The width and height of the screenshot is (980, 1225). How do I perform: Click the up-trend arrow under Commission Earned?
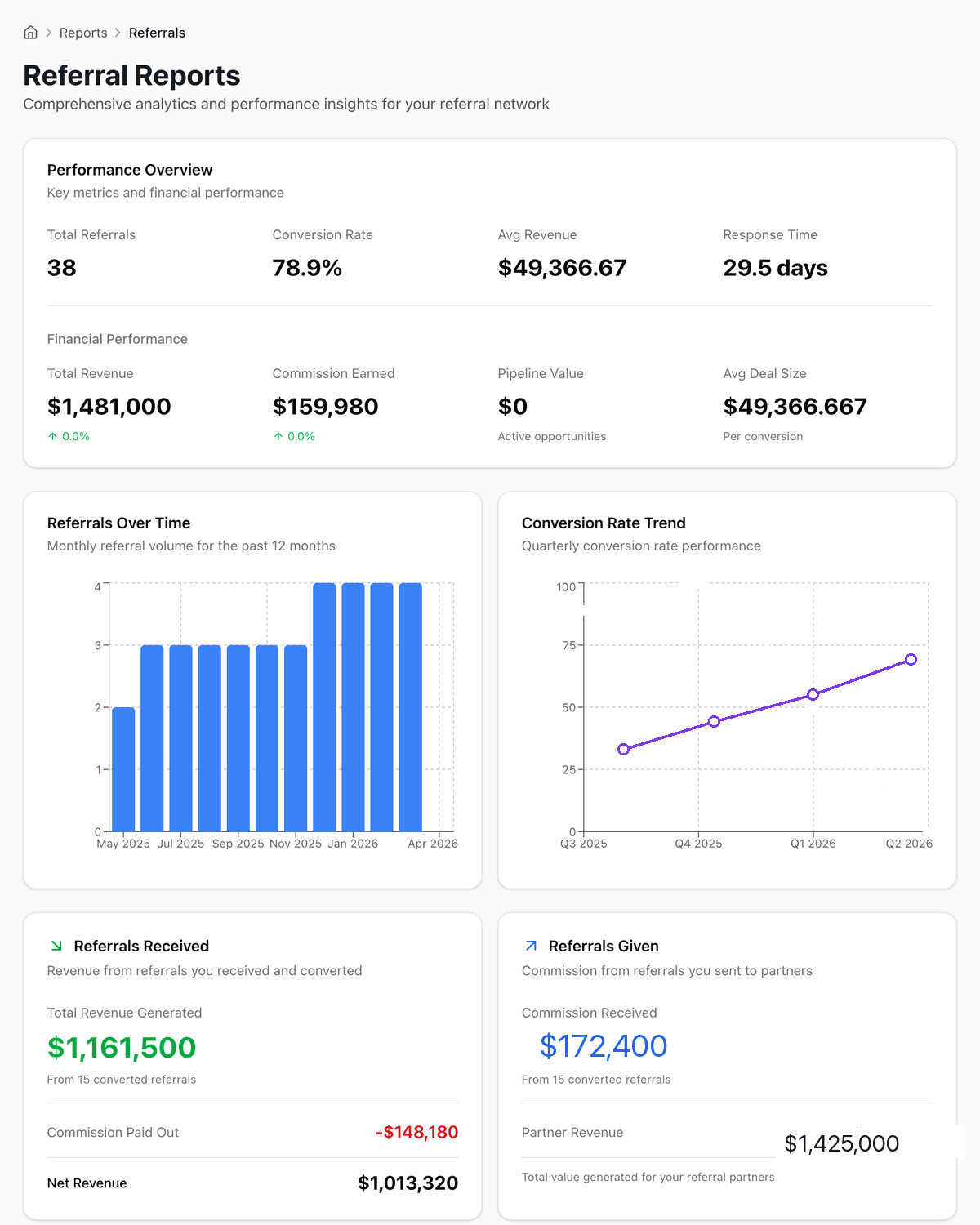point(279,436)
